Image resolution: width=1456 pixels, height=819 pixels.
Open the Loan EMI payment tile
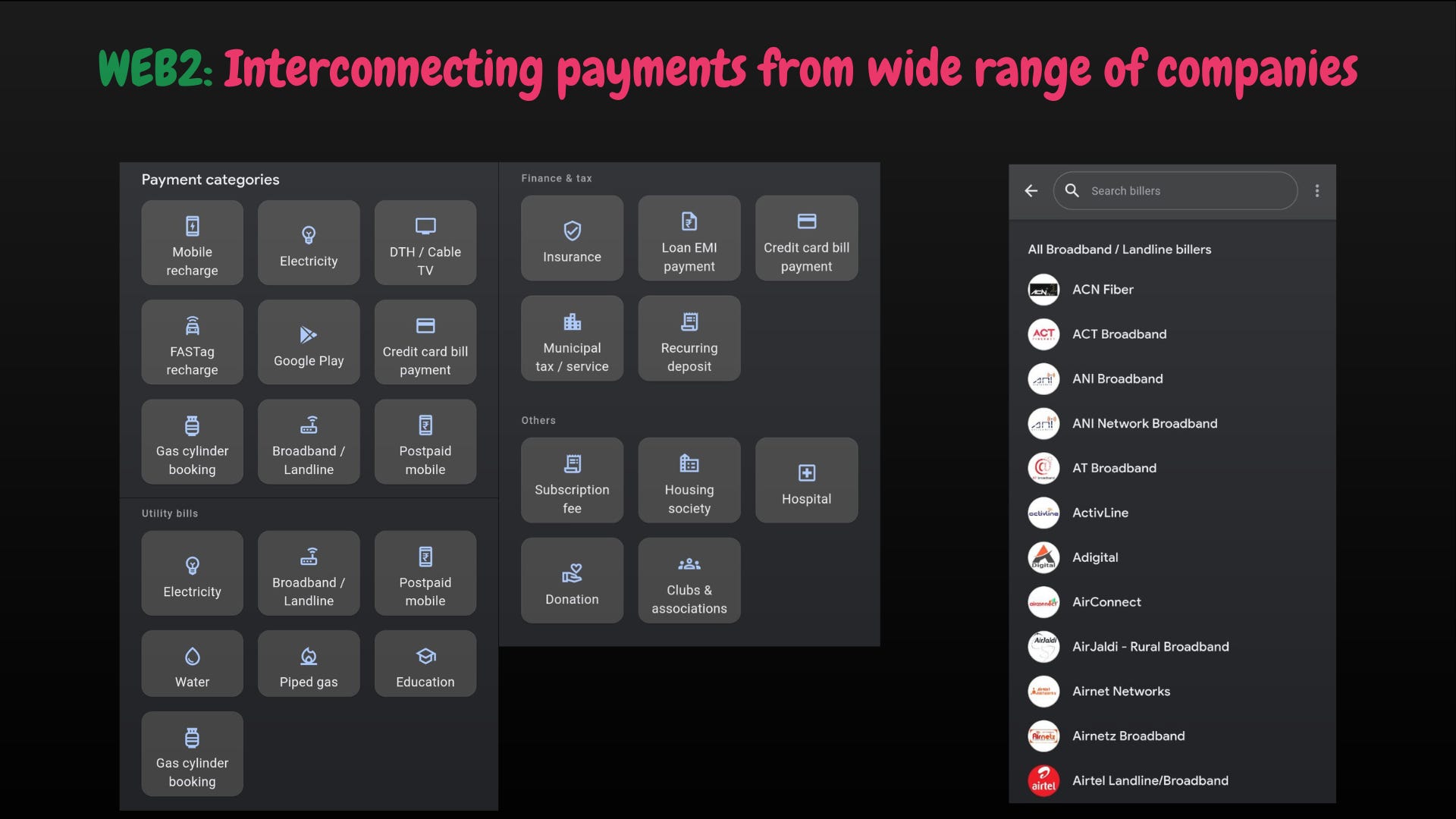(689, 238)
